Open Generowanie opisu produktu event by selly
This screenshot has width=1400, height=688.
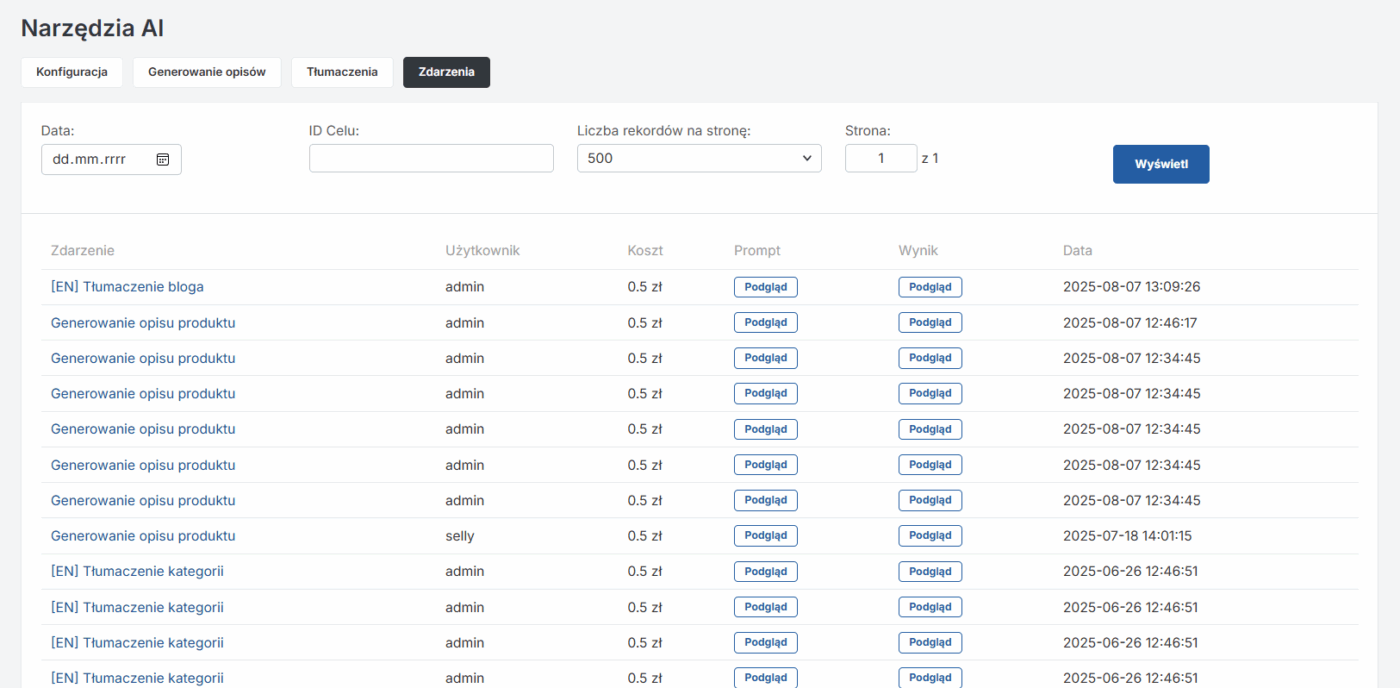click(143, 536)
